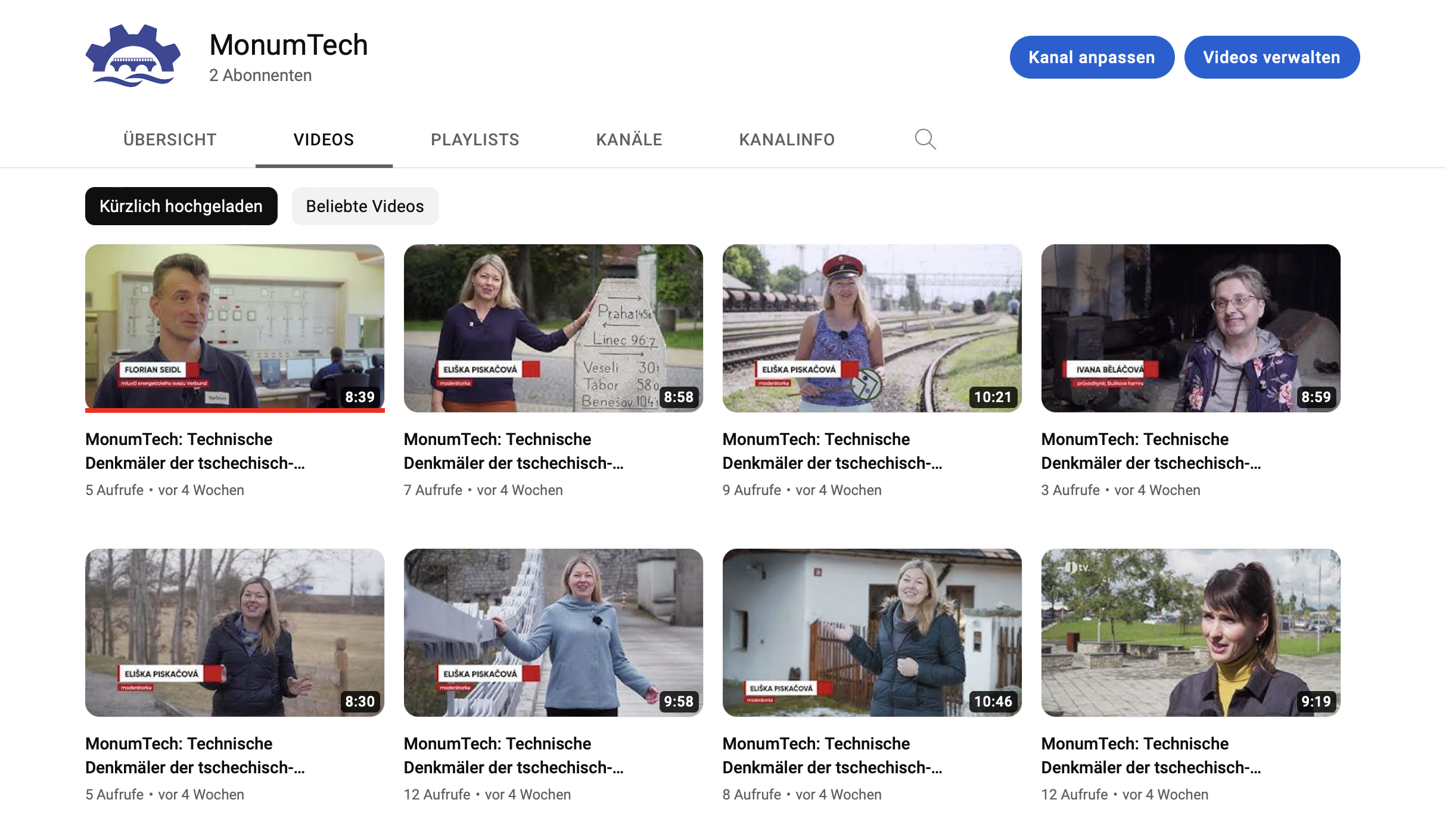Open the 10:21 railway station video thumbnail
This screenshot has width=1449, height=840.
[872, 327]
